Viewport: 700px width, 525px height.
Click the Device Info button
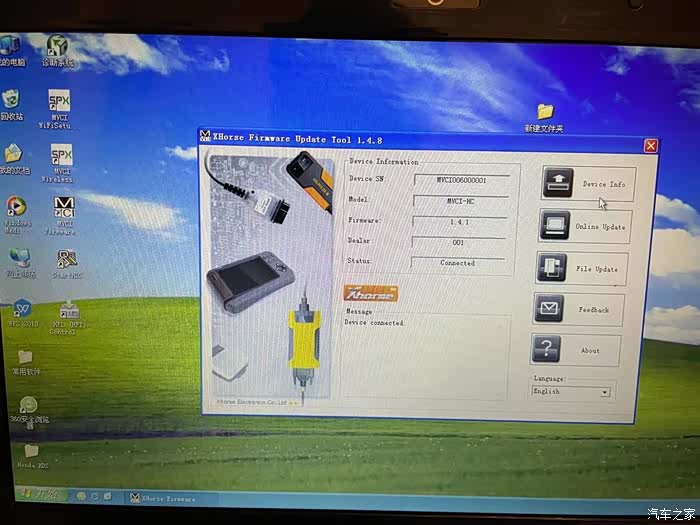click(x=585, y=184)
